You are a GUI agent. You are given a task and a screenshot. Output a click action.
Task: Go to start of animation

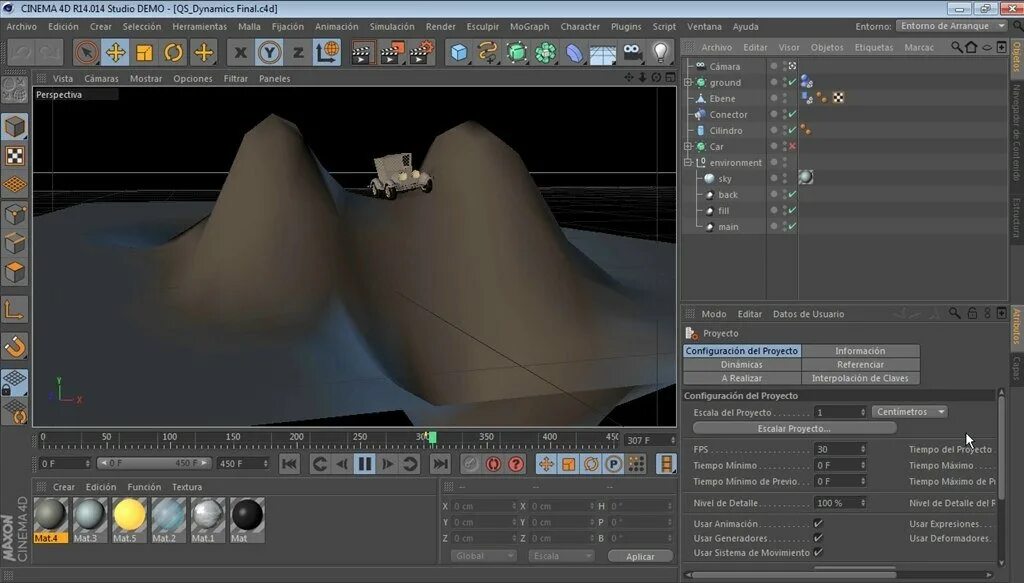[x=289, y=464]
